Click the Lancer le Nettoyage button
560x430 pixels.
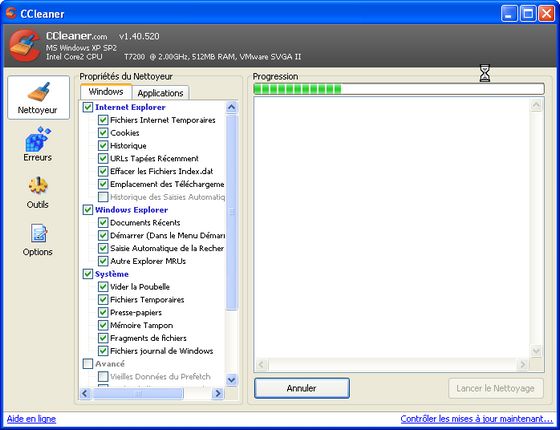pyautogui.click(x=496, y=388)
